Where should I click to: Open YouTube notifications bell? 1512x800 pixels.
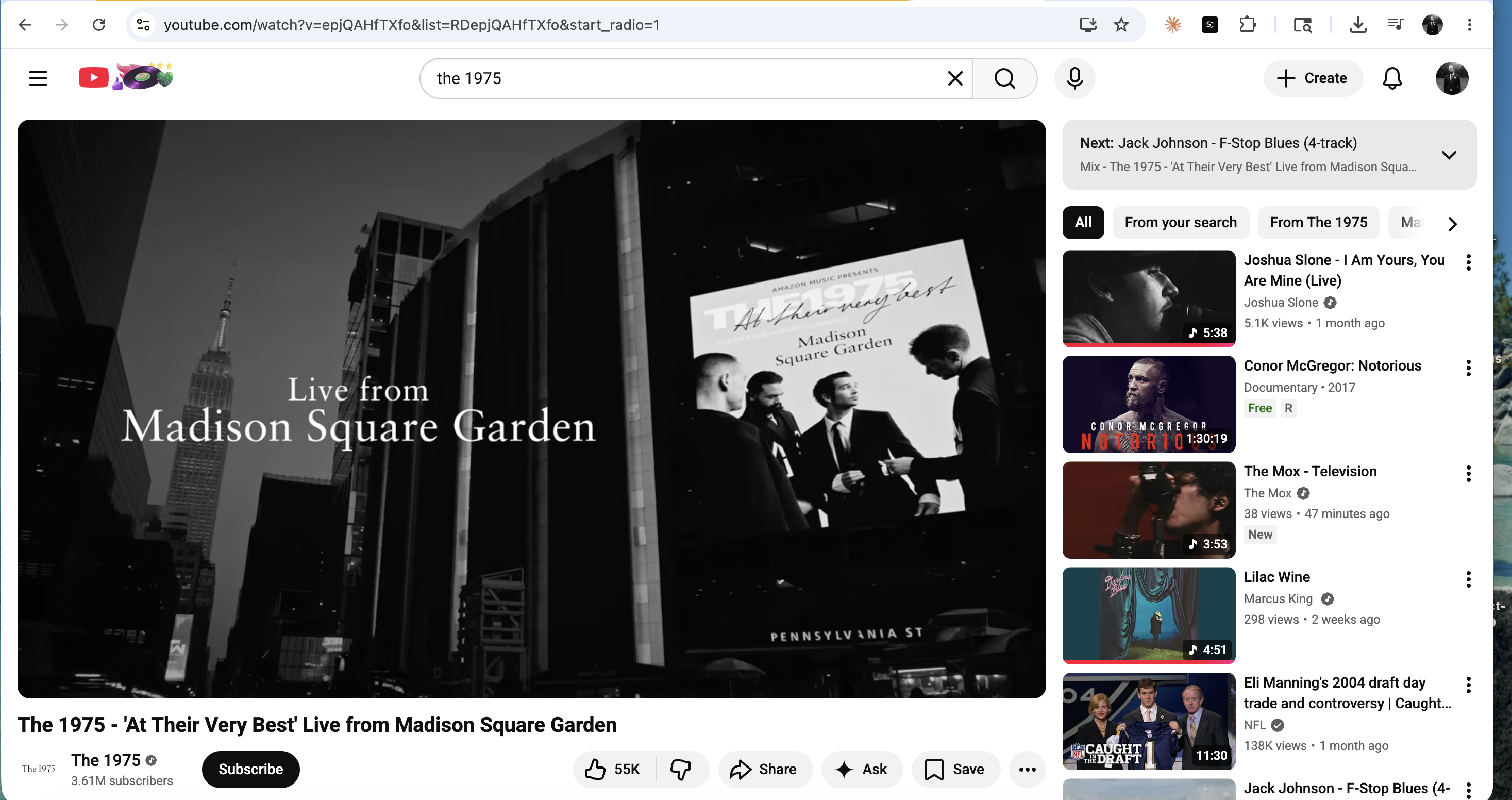click(1392, 78)
